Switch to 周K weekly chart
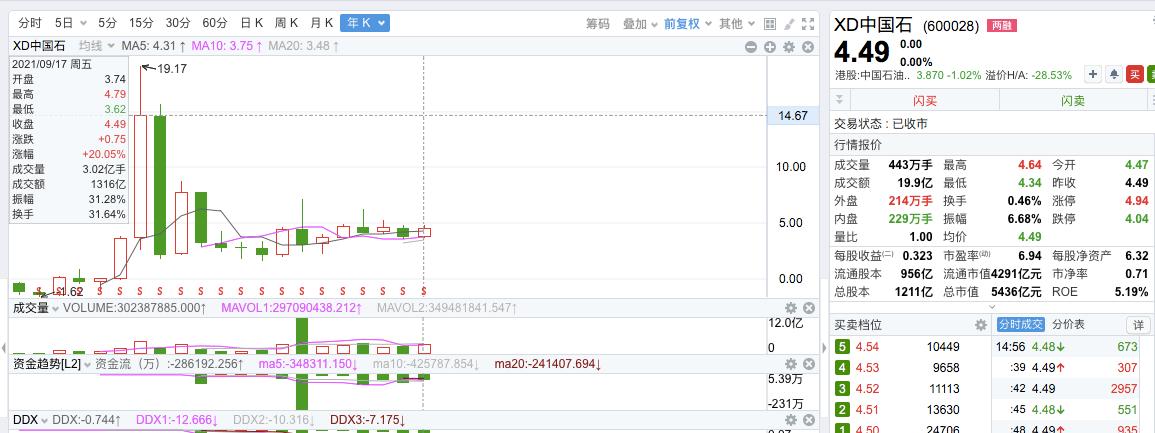The image size is (1155, 433). tap(287, 24)
